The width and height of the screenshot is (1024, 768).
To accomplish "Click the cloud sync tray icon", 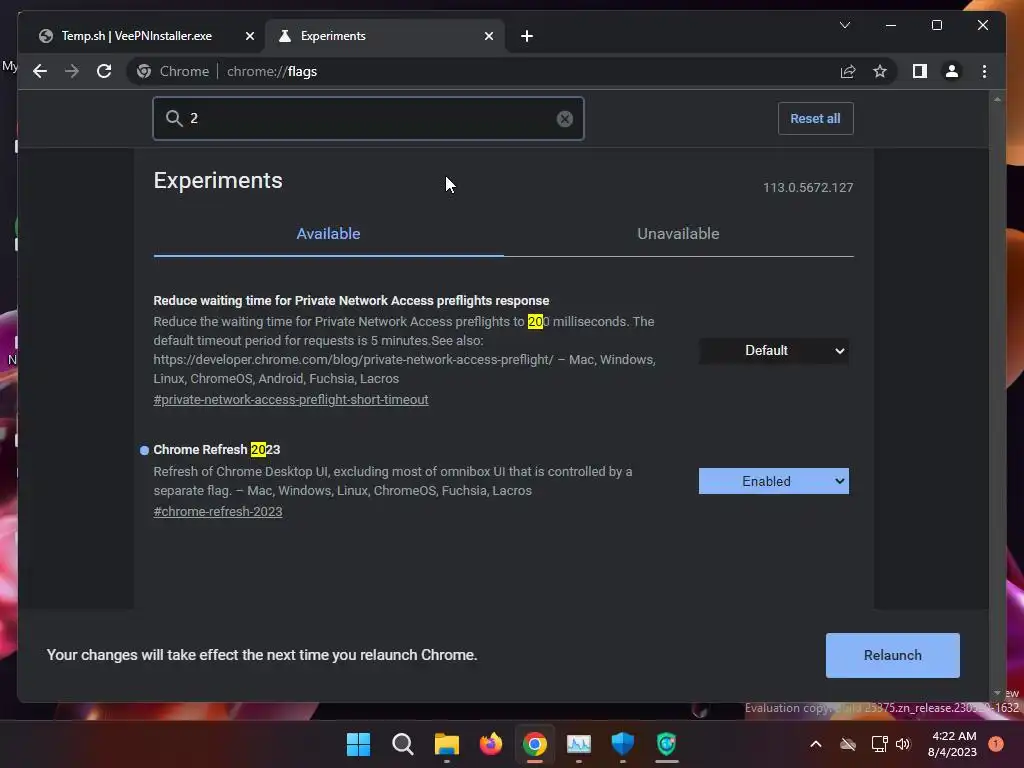I will click(848, 744).
